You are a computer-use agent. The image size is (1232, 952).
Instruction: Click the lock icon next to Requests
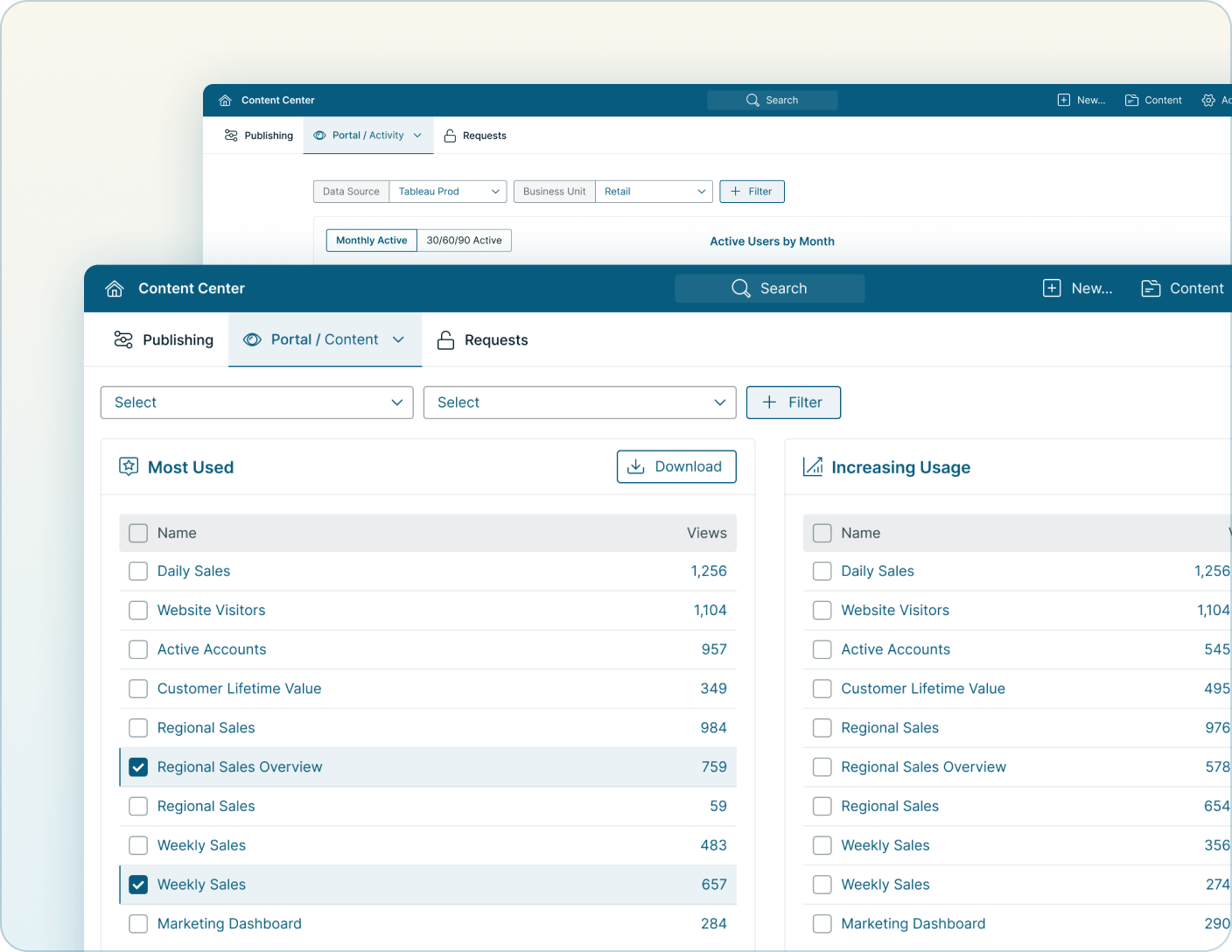tap(446, 340)
